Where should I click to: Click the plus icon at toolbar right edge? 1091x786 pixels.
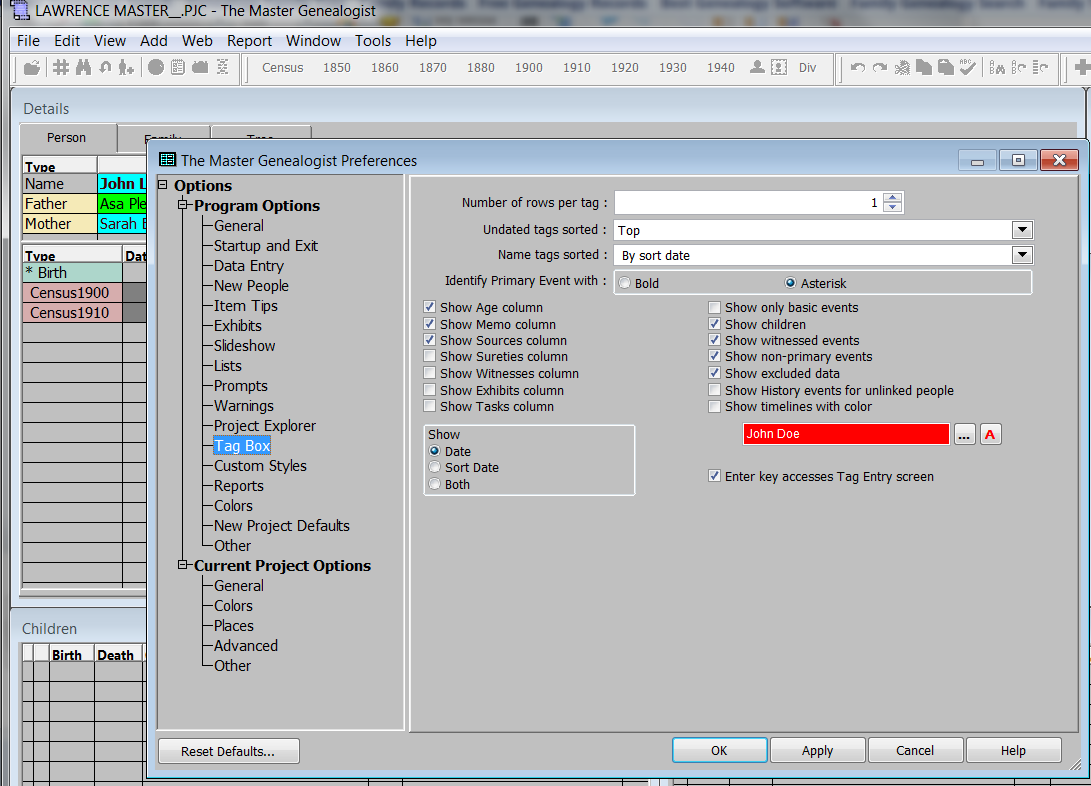(1082, 67)
